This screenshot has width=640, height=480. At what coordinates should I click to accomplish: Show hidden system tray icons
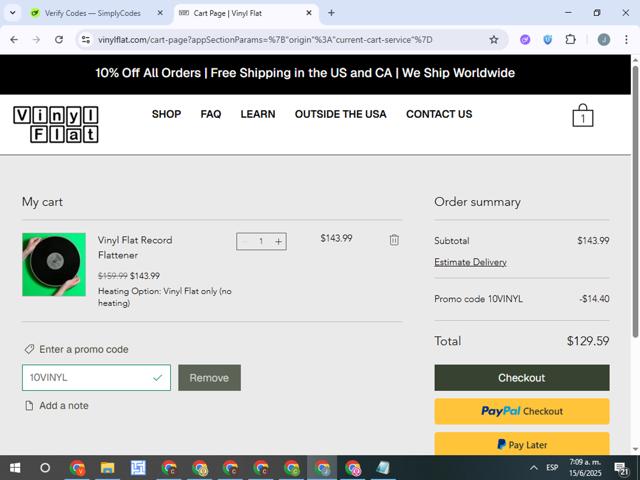533,468
